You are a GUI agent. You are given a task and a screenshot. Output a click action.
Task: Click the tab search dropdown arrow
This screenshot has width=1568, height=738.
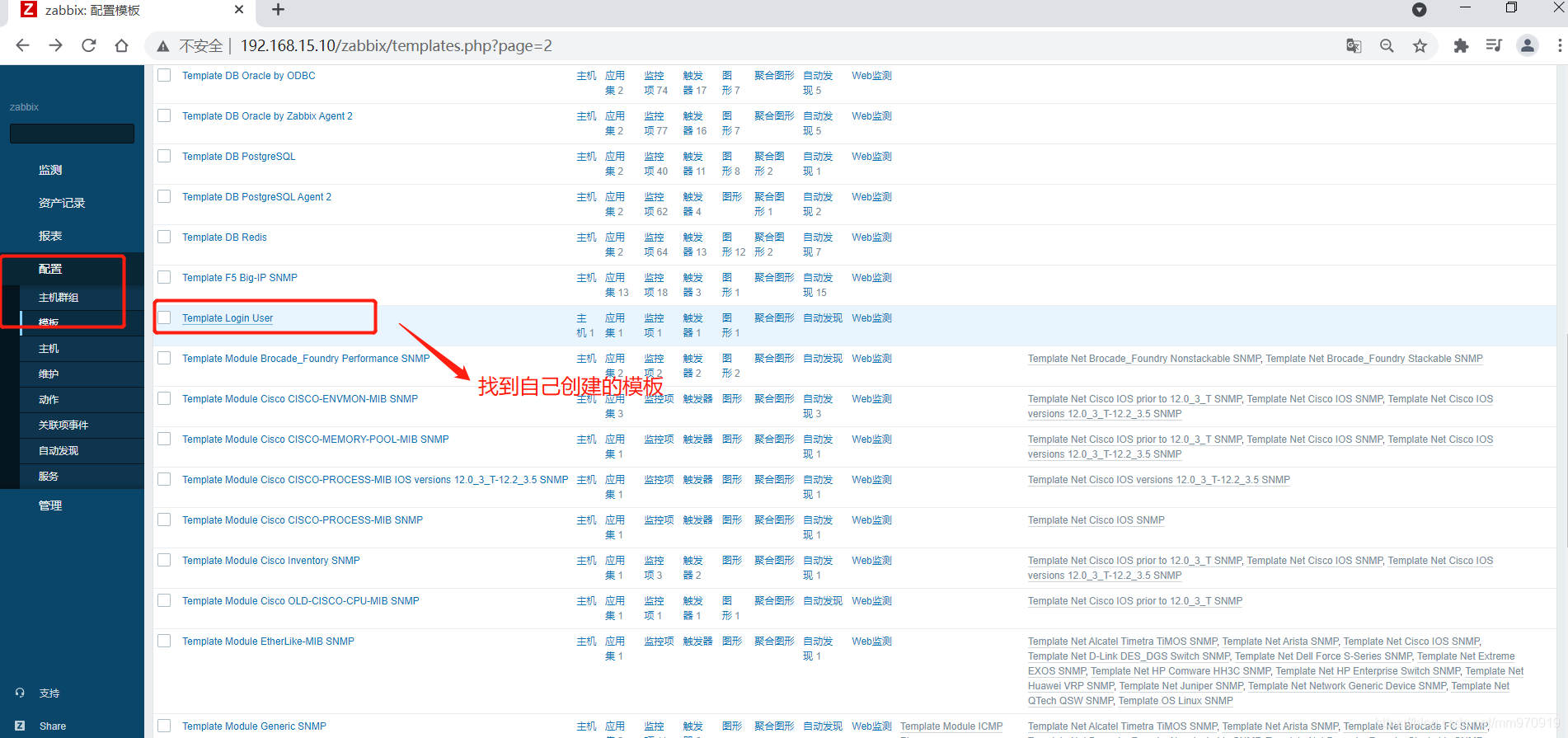point(1419,10)
